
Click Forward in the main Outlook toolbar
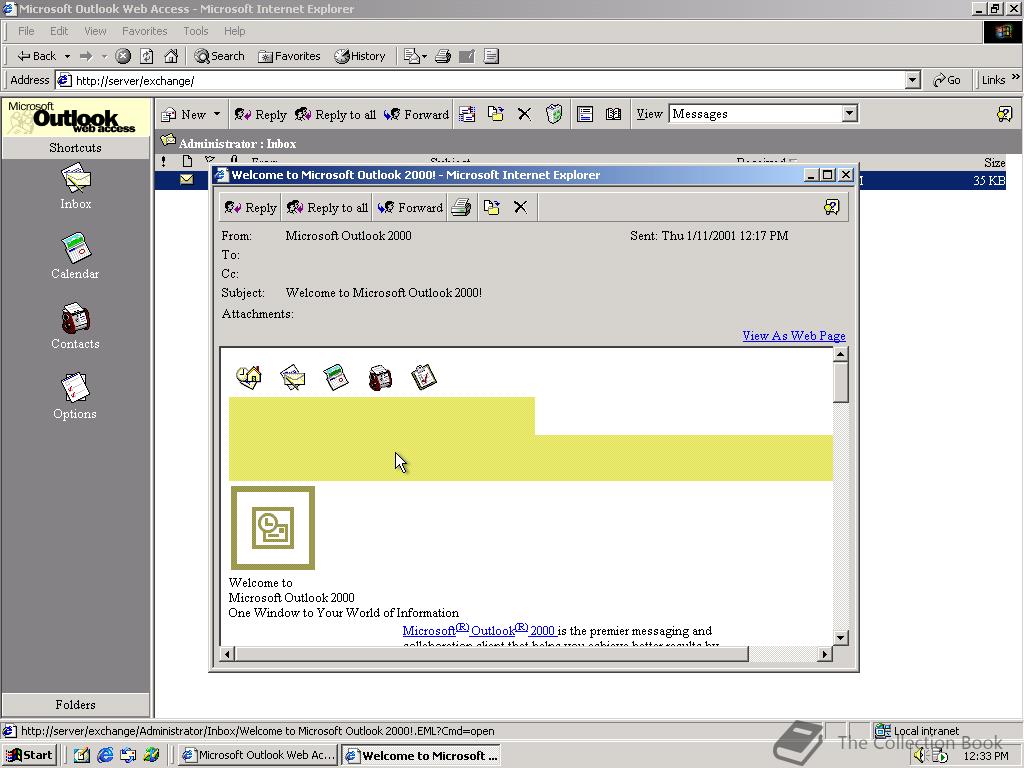[417, 114]
